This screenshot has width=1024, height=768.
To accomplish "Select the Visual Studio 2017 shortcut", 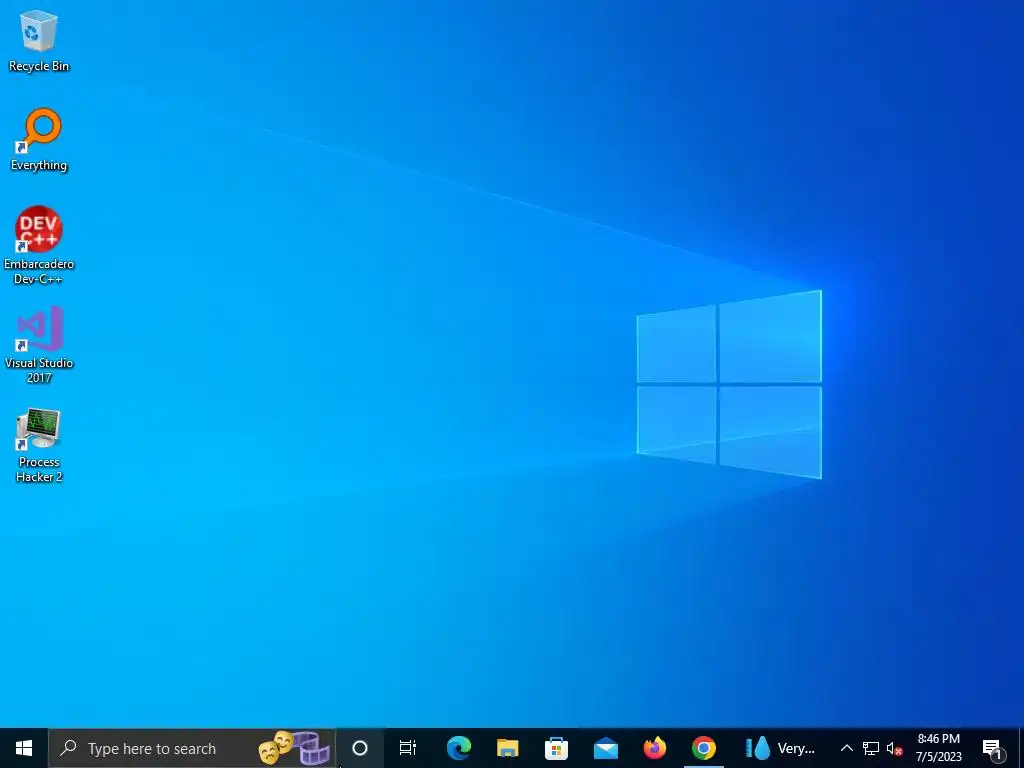I will 39,344.
